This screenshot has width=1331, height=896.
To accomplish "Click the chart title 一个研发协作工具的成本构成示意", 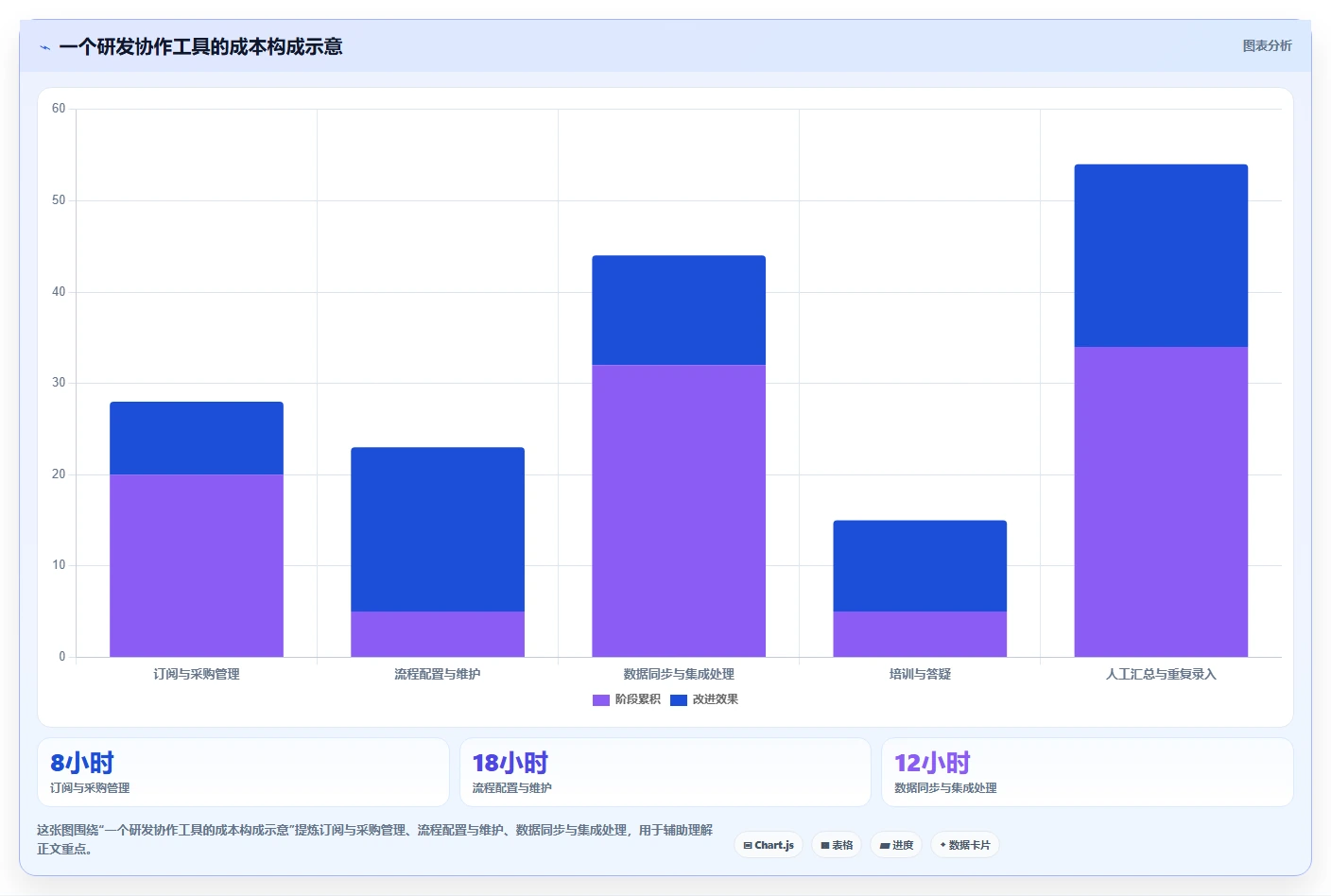I will (x=200, y=46).
